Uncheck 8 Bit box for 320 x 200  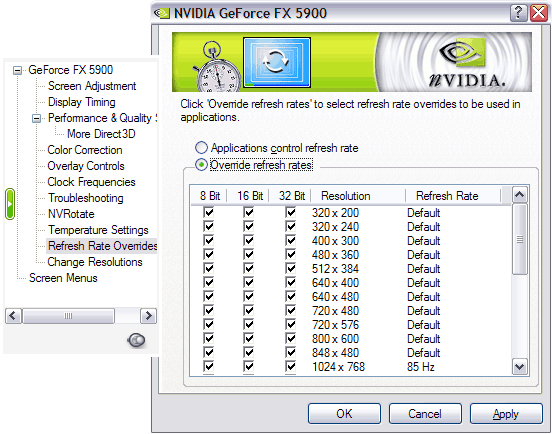[x=208, y=213]
